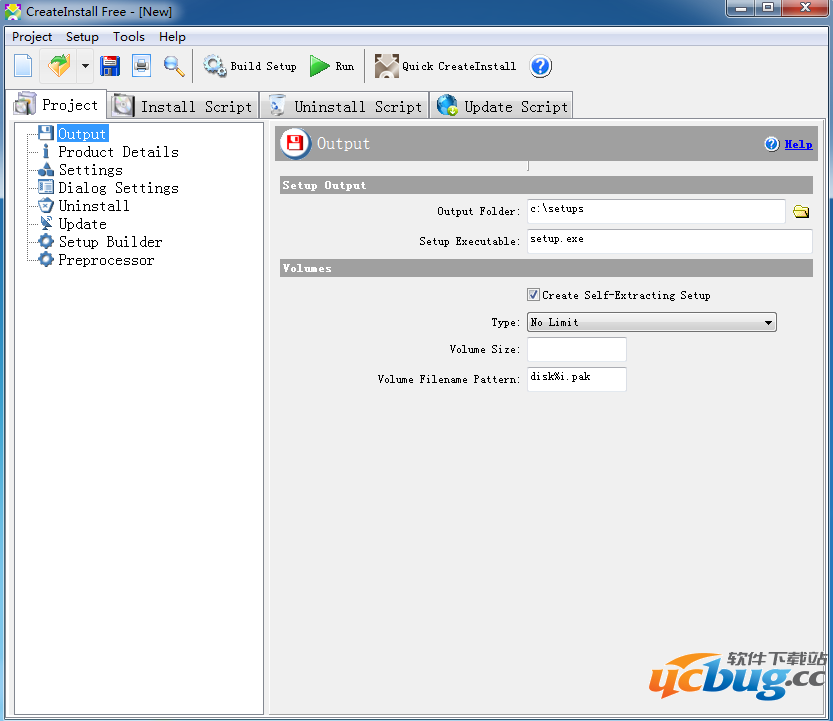The image size is (833, 721).
Task: Launch Quick CreateInstall from the toolbar
Action: click(446, 67)
